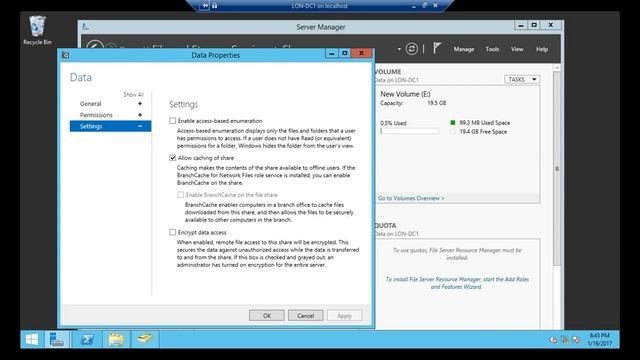The height and width of the screenshot is (360, 640).
Task: Open the Manage menu
Action: [x=464, y=49]
